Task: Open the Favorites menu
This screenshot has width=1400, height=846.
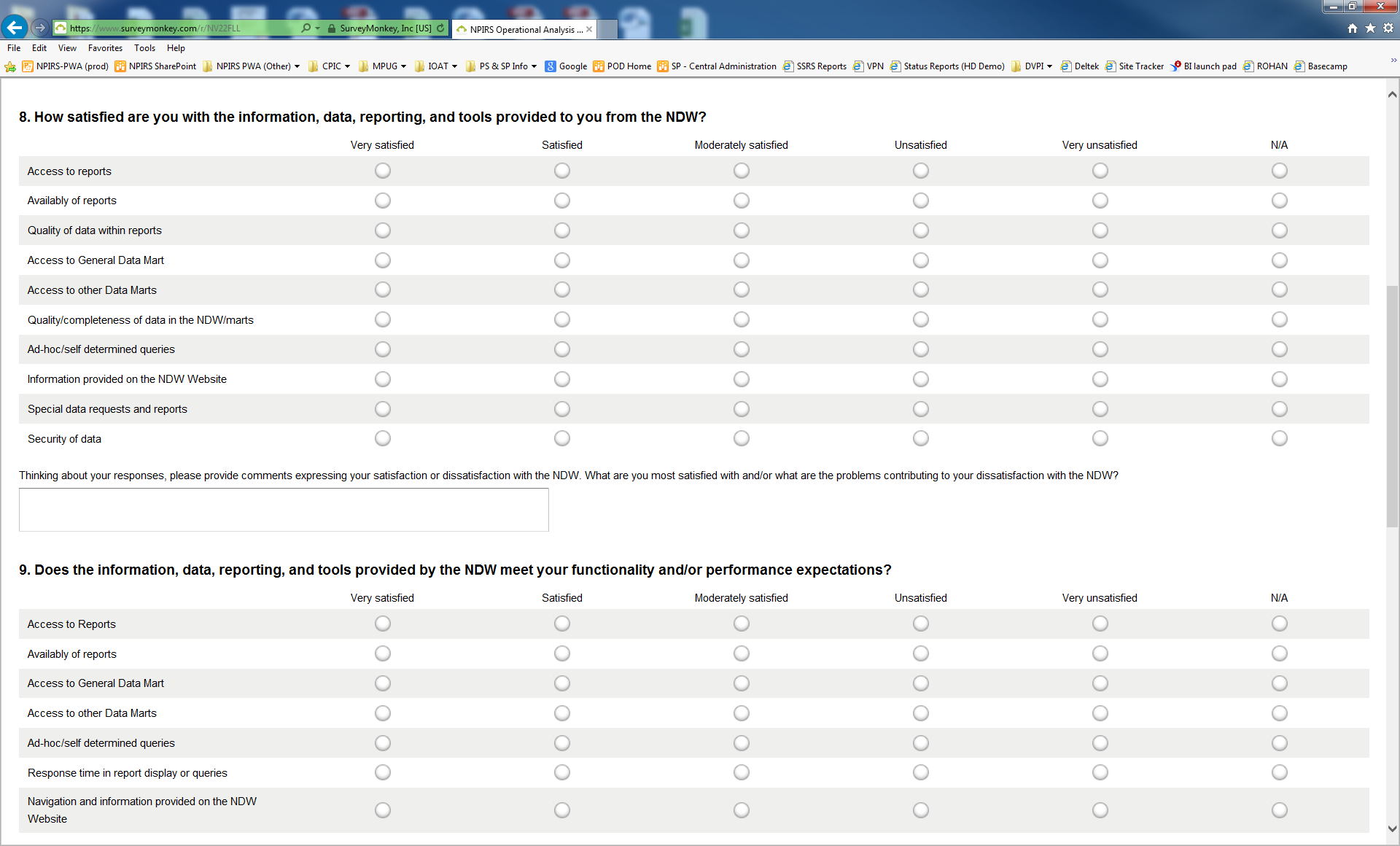Action: pos(105,48)
